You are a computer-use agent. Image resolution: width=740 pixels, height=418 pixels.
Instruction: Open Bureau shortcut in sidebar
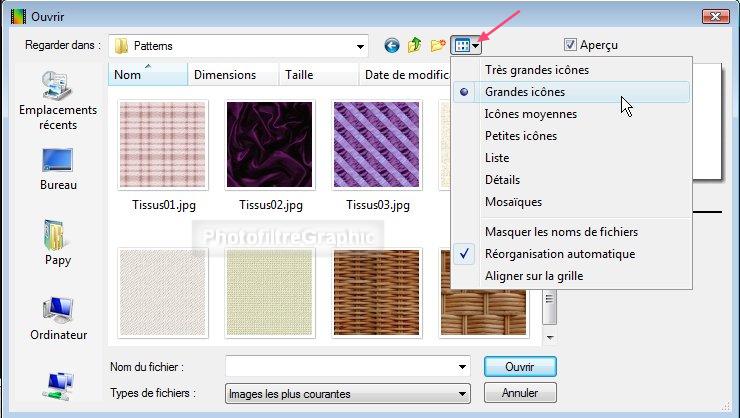point(58,169)
